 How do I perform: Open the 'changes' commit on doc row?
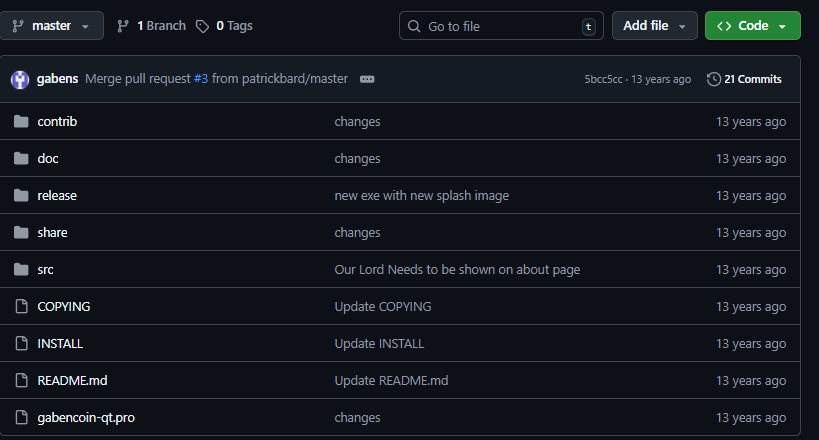pyautogui.click(x=357, y=159)
